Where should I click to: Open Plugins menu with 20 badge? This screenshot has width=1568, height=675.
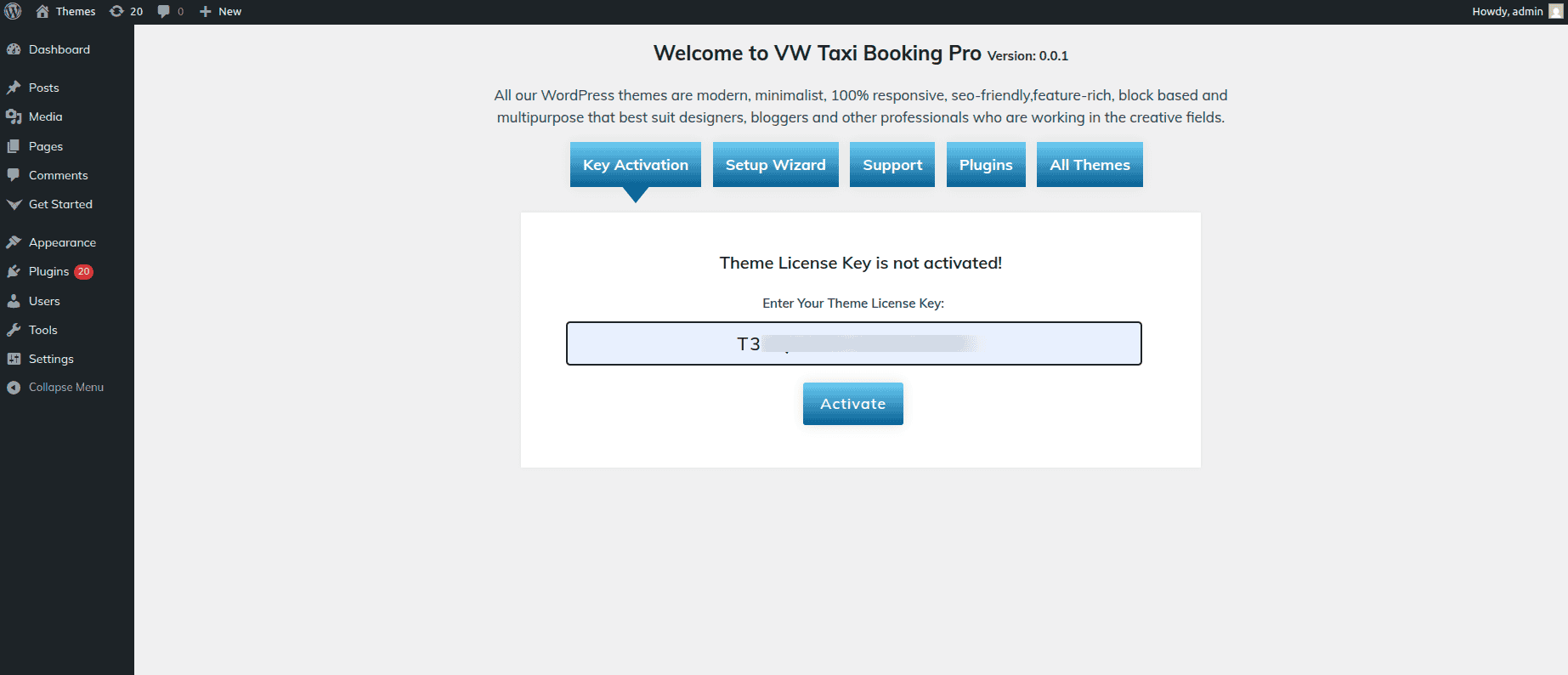coord(48,271)
